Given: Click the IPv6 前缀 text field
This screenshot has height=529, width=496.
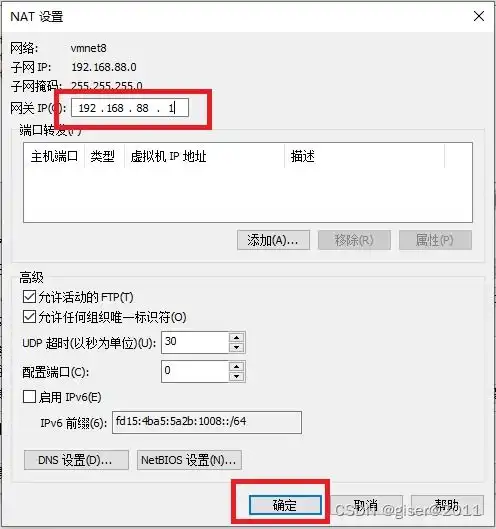Looking at the screenshot, I should click(x=207, y=422).
